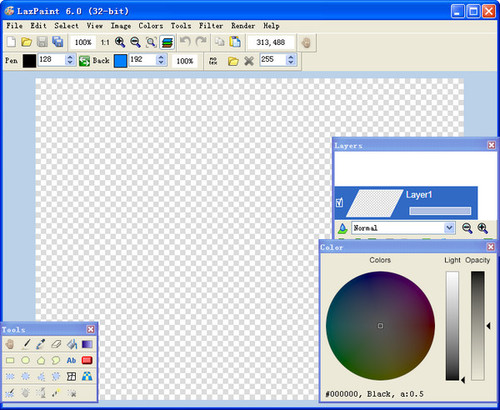Open the Render menu

tap(243, 26)
